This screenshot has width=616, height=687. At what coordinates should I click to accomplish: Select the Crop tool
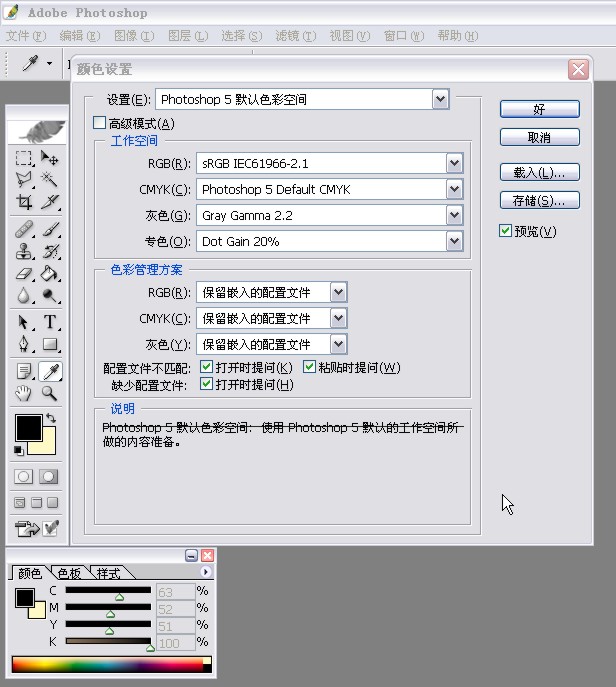click(24, 202)
